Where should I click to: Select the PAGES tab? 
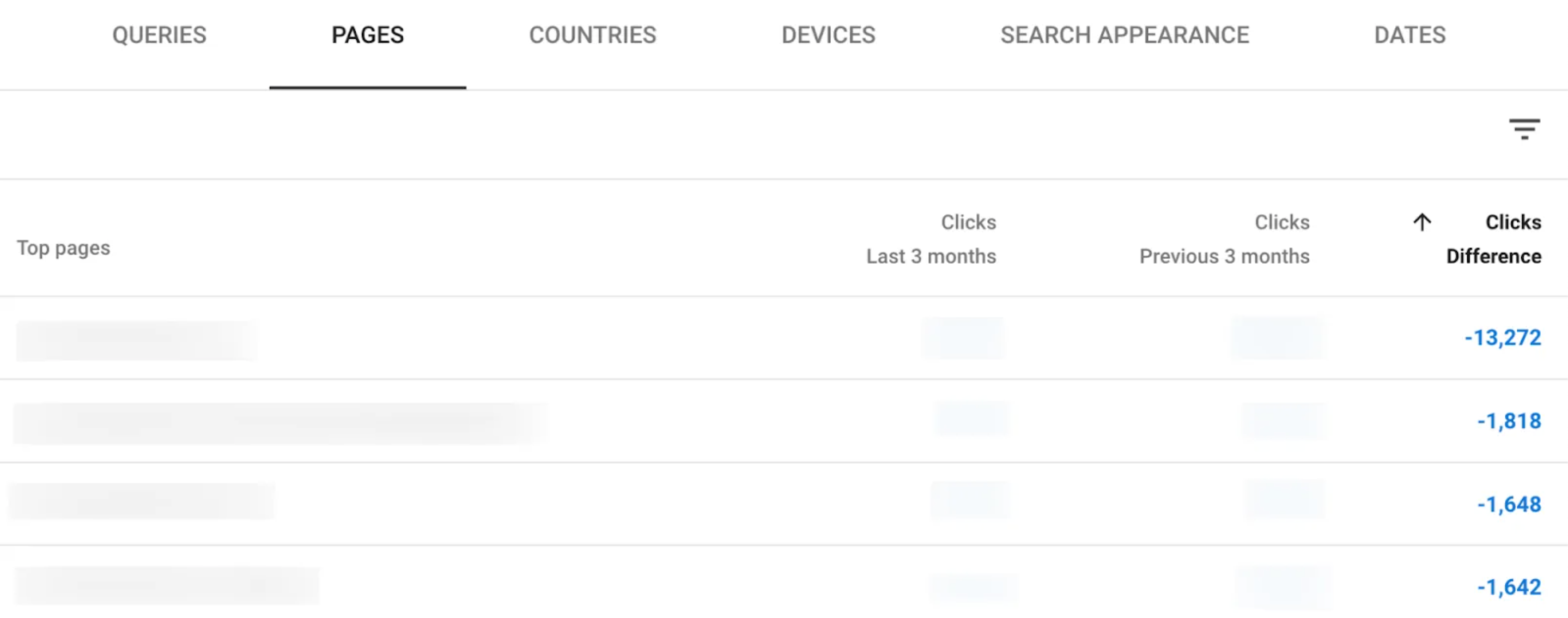[x=368, y=35]
